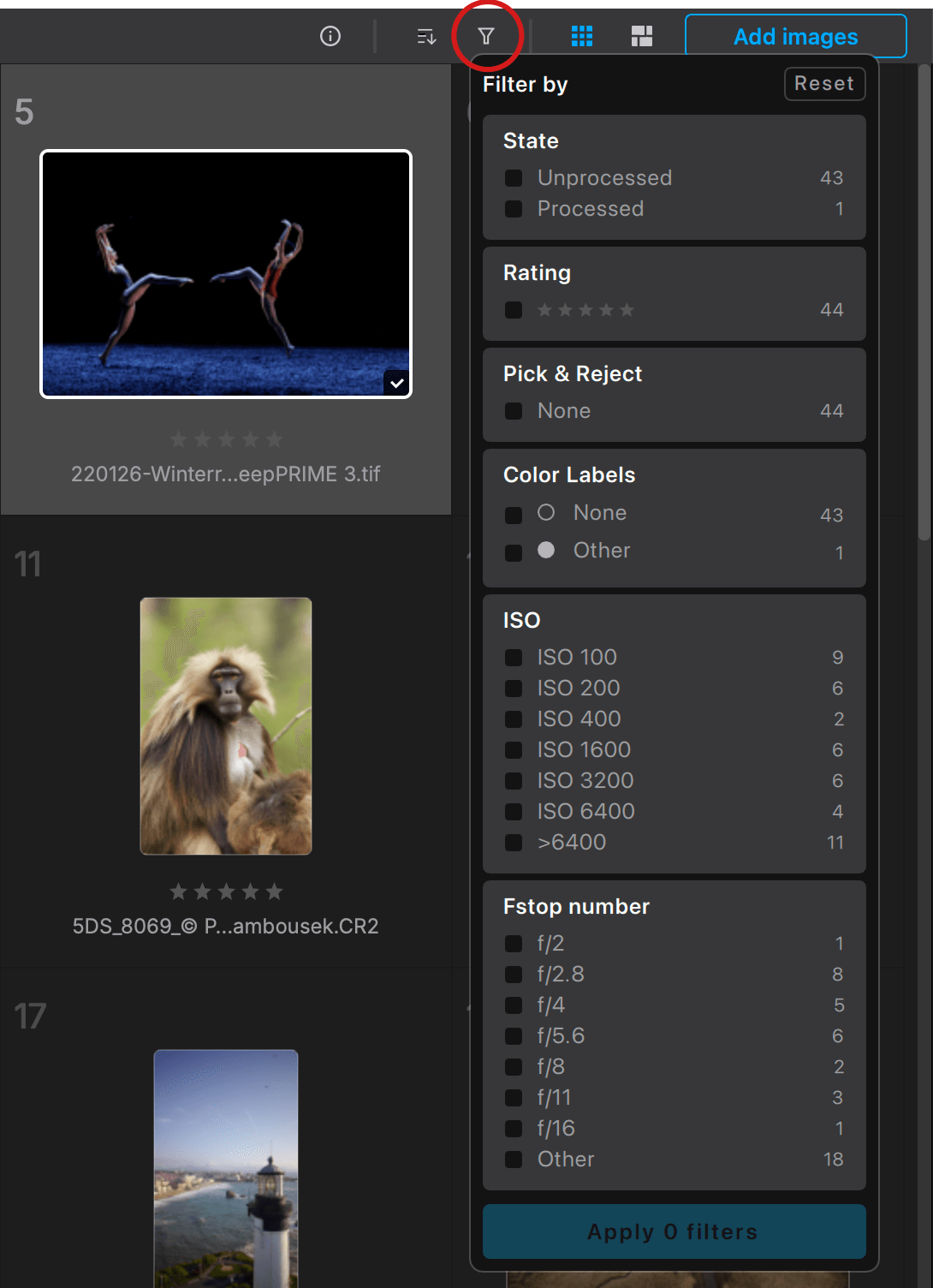Image resolution: width=933 pixels, height=1288 pixels.
Task: Set star rating for 220126-Winterr tif image
Action: pyautogui.click(x=226, y=440)
